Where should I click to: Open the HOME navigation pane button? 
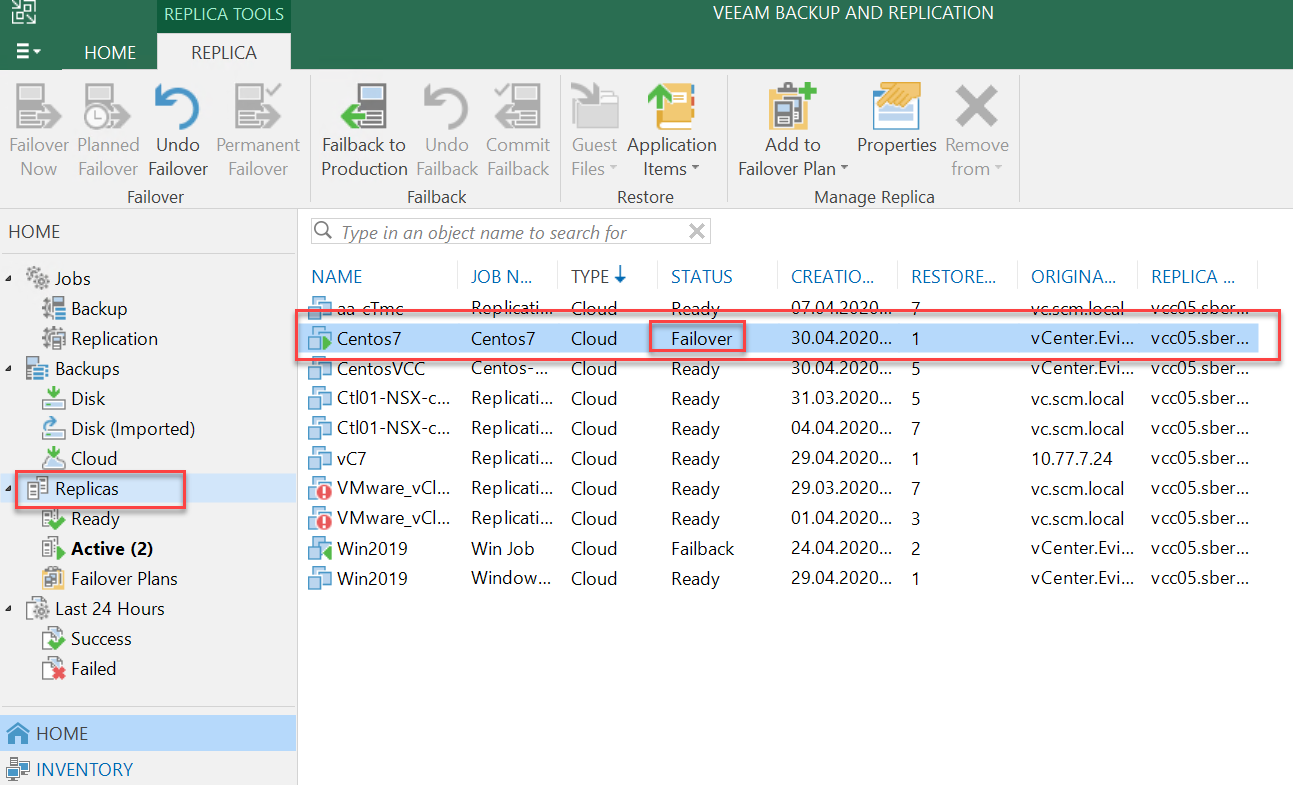[148, 733]
